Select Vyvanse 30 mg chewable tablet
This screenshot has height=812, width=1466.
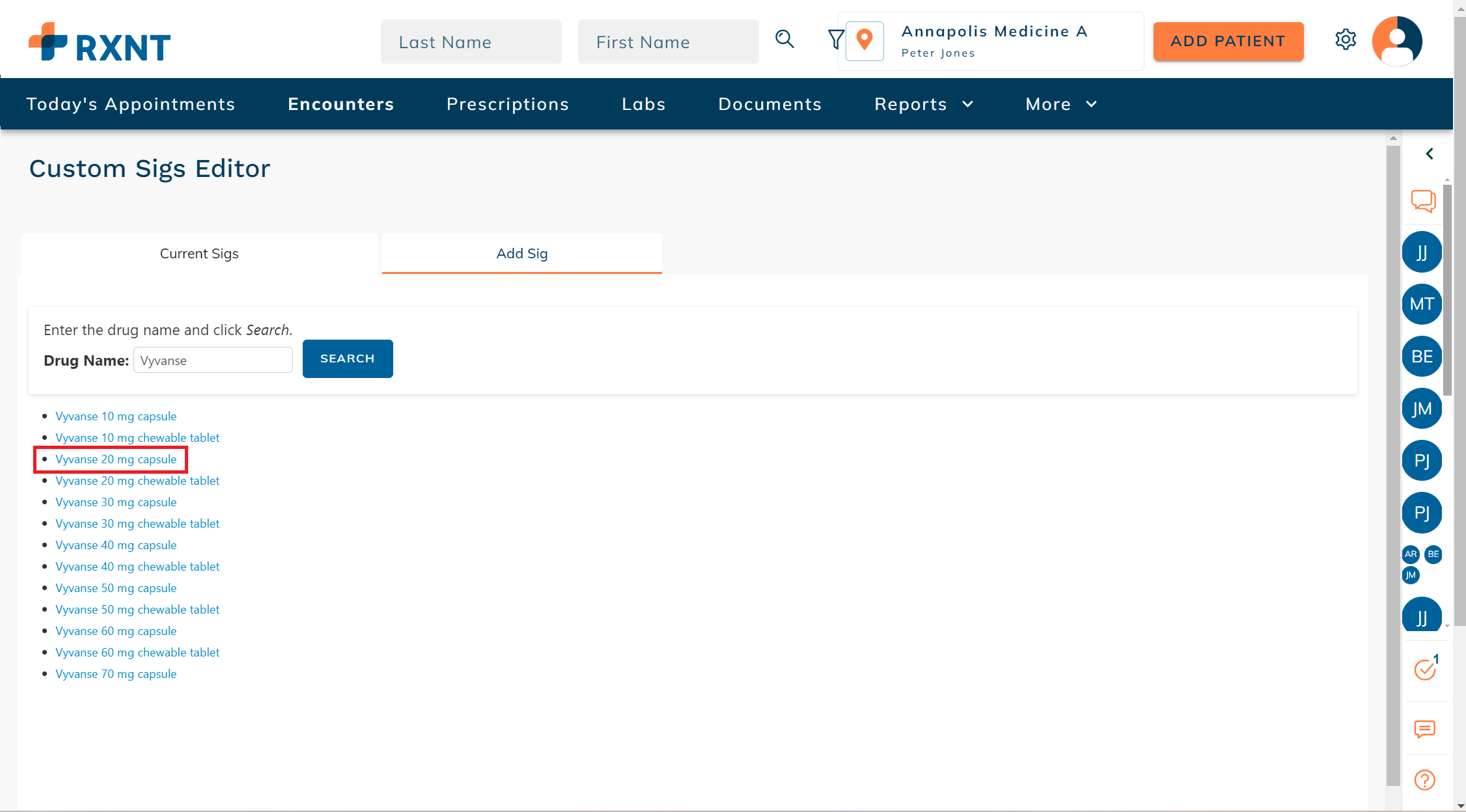(x=137, y=524)
